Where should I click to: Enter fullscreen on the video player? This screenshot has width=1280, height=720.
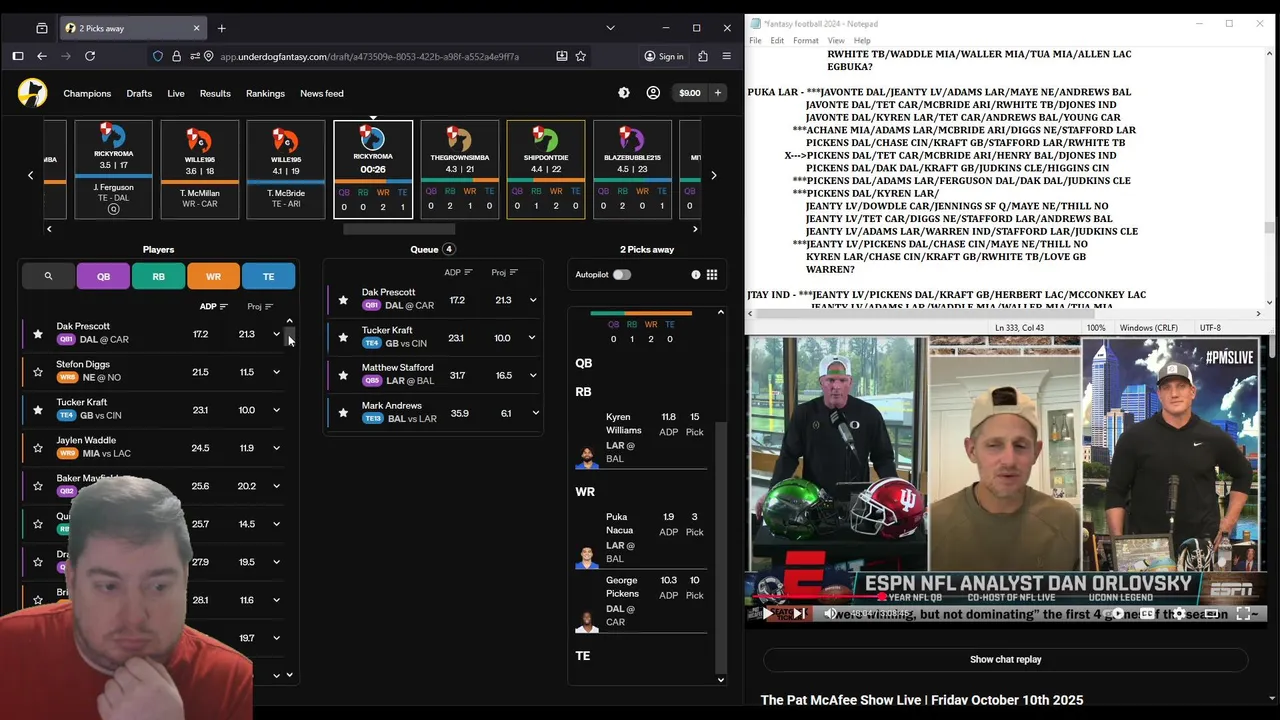point(1243,614)
